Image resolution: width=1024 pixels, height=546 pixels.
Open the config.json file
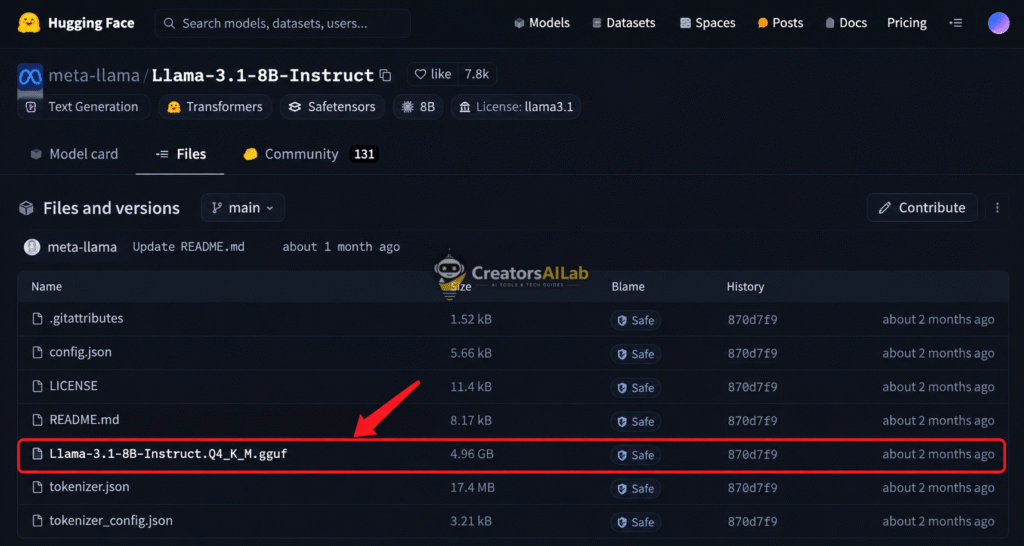pyautogui.click(x=80, y=353)
